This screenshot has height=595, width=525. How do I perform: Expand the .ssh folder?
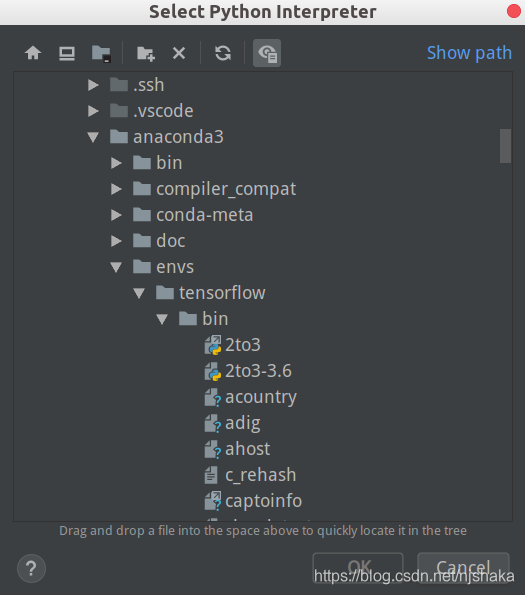[93, 85]
